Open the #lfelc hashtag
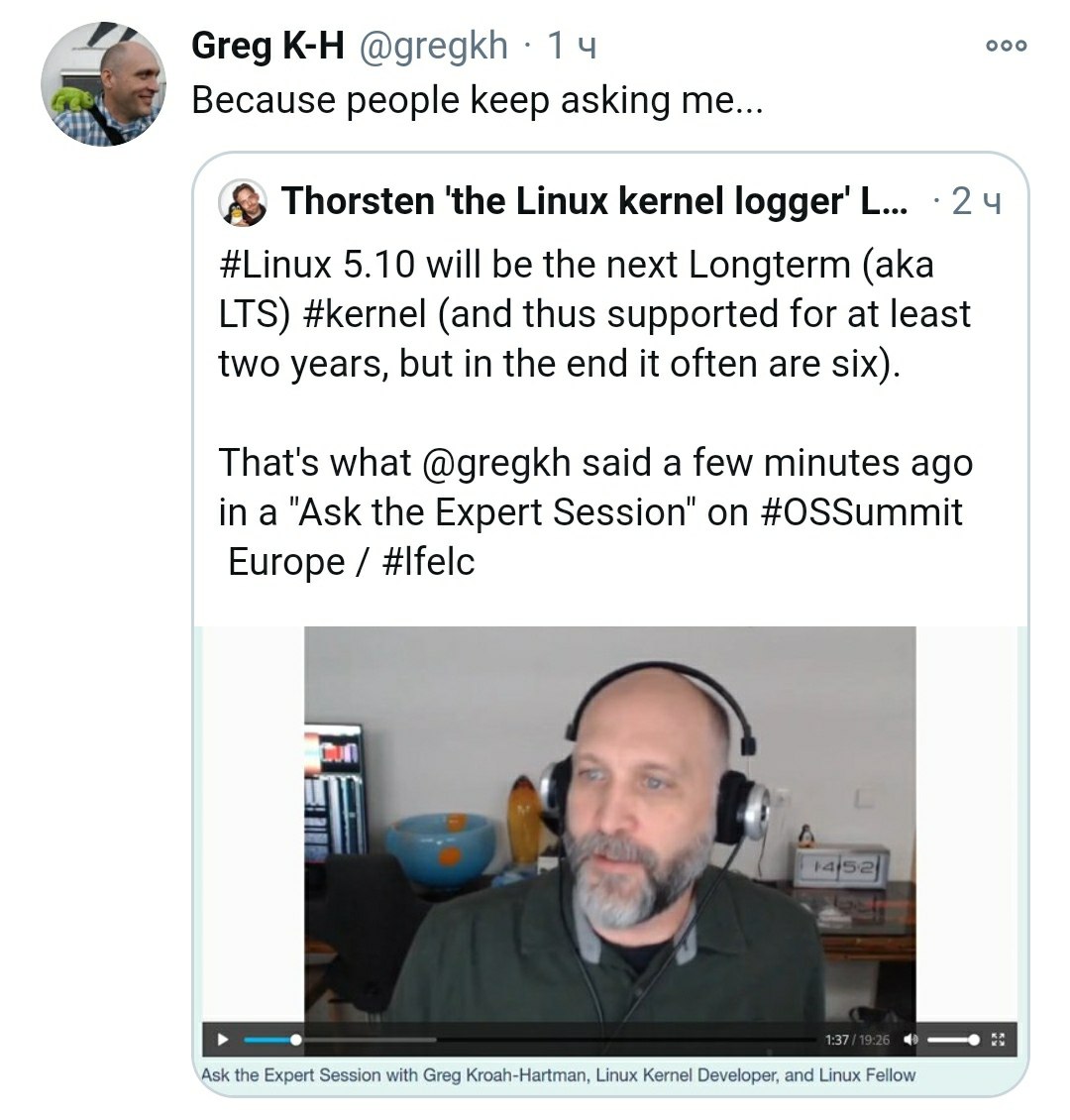Screen dimensions: 1070x1120 (428, 561)
